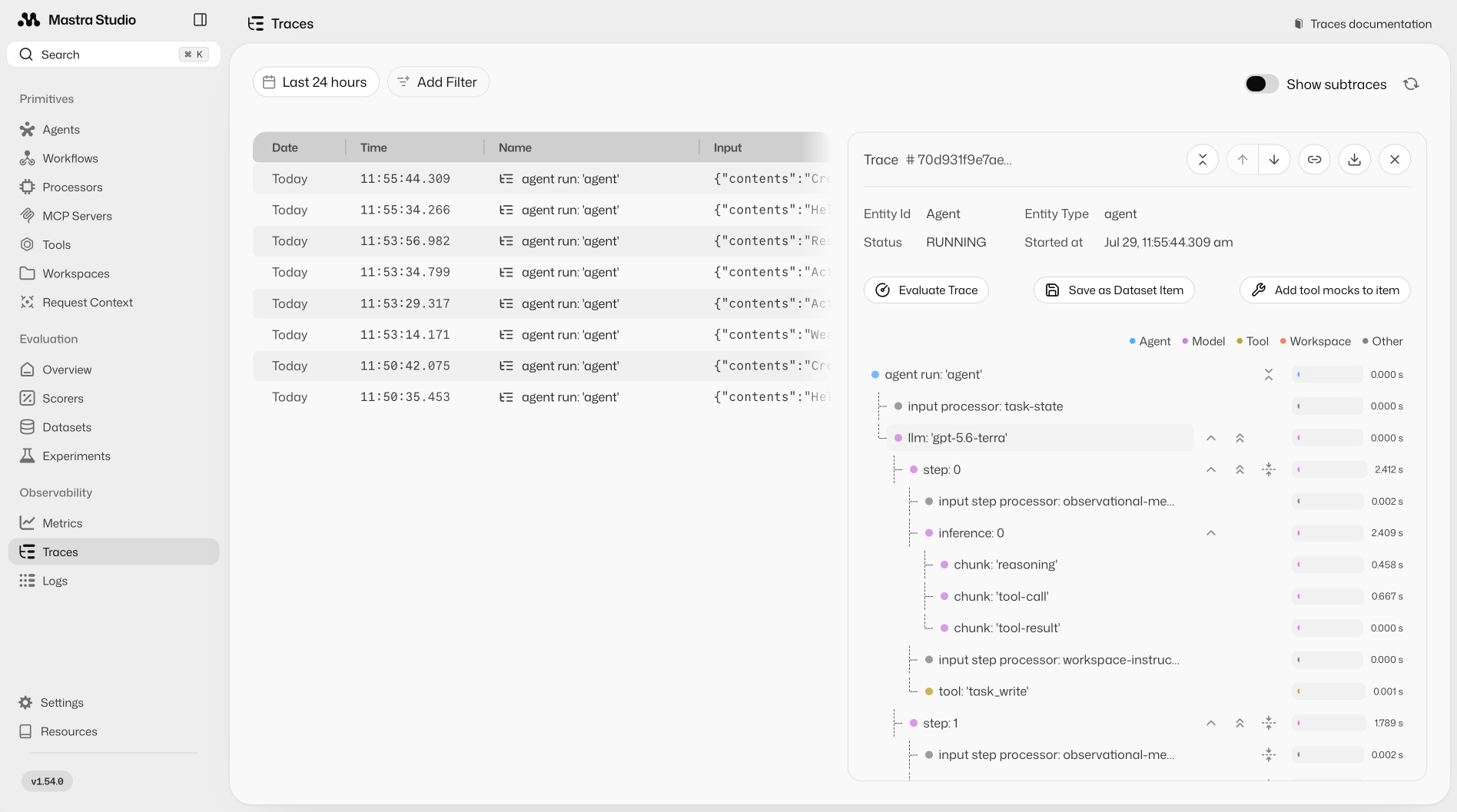The image size is (1457, 812).
Task: Click Add Filter button
Action: click(x=438, y=82)
